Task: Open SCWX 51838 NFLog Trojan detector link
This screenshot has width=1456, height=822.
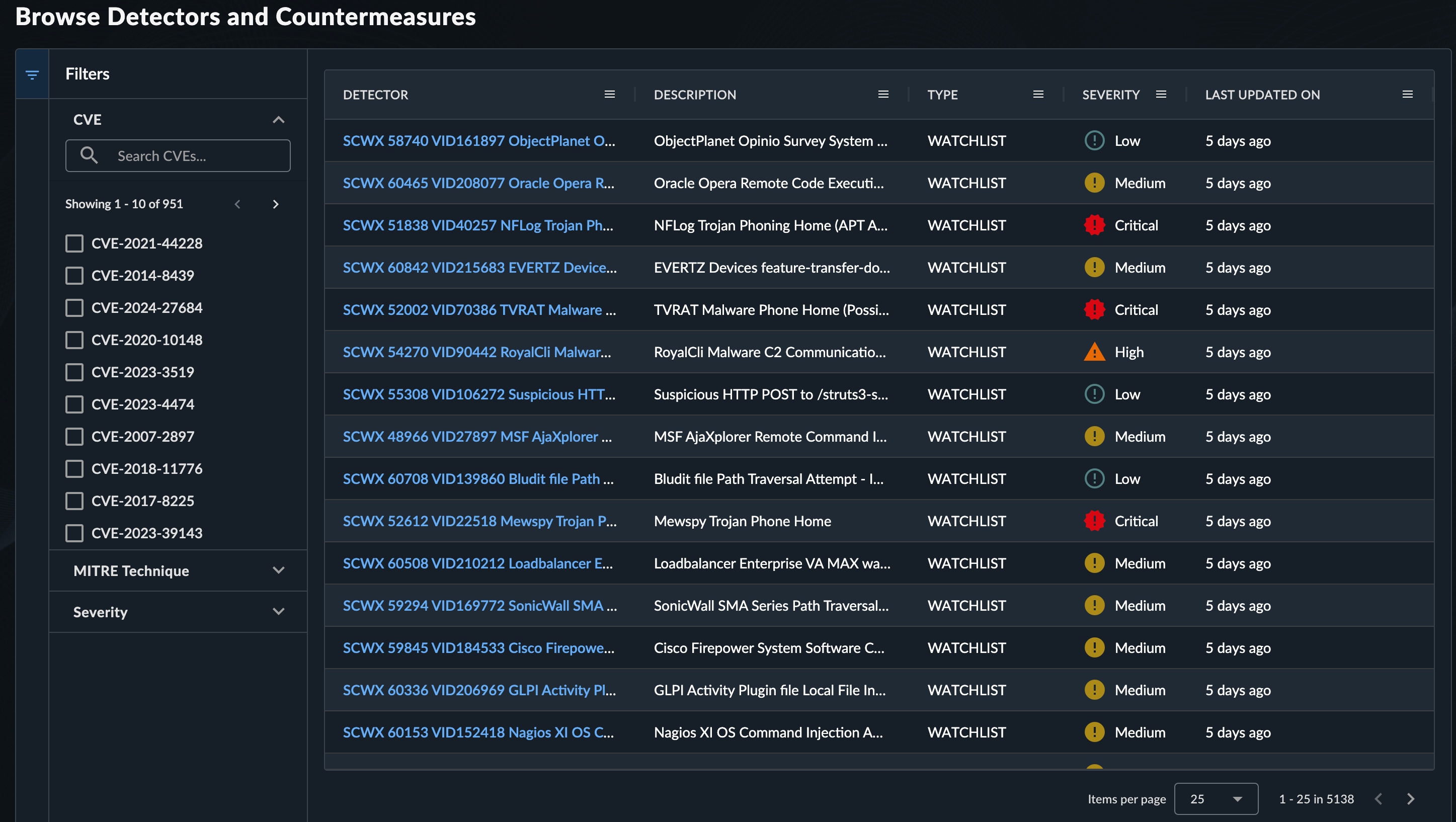Action: 477,225
